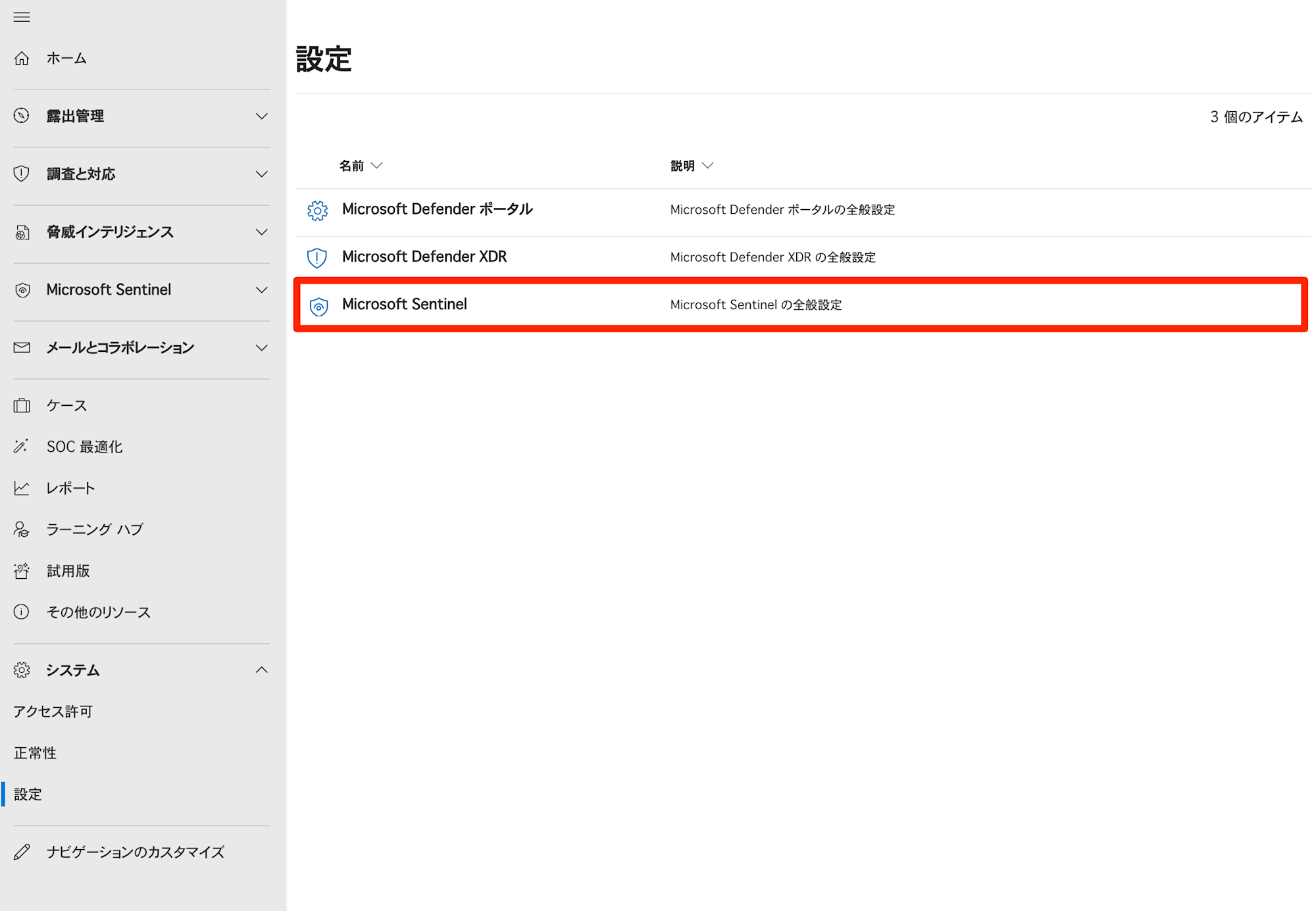Click the 脅威インテリジェンス icon
The height and width of the screenshot is (911, 1316).
tap(22, 232)
